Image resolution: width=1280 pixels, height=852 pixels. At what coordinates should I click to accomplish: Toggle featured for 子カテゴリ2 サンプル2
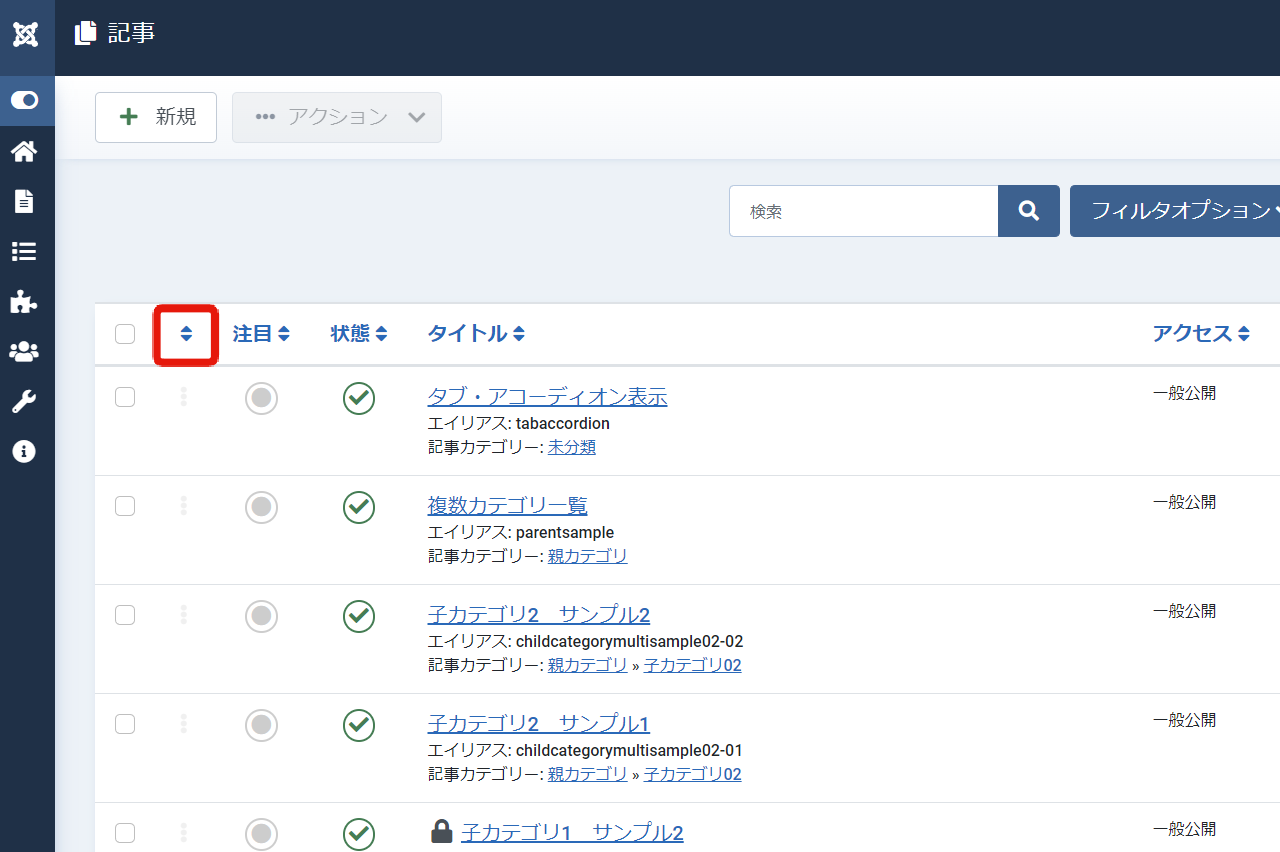click(x=261, y=616)
